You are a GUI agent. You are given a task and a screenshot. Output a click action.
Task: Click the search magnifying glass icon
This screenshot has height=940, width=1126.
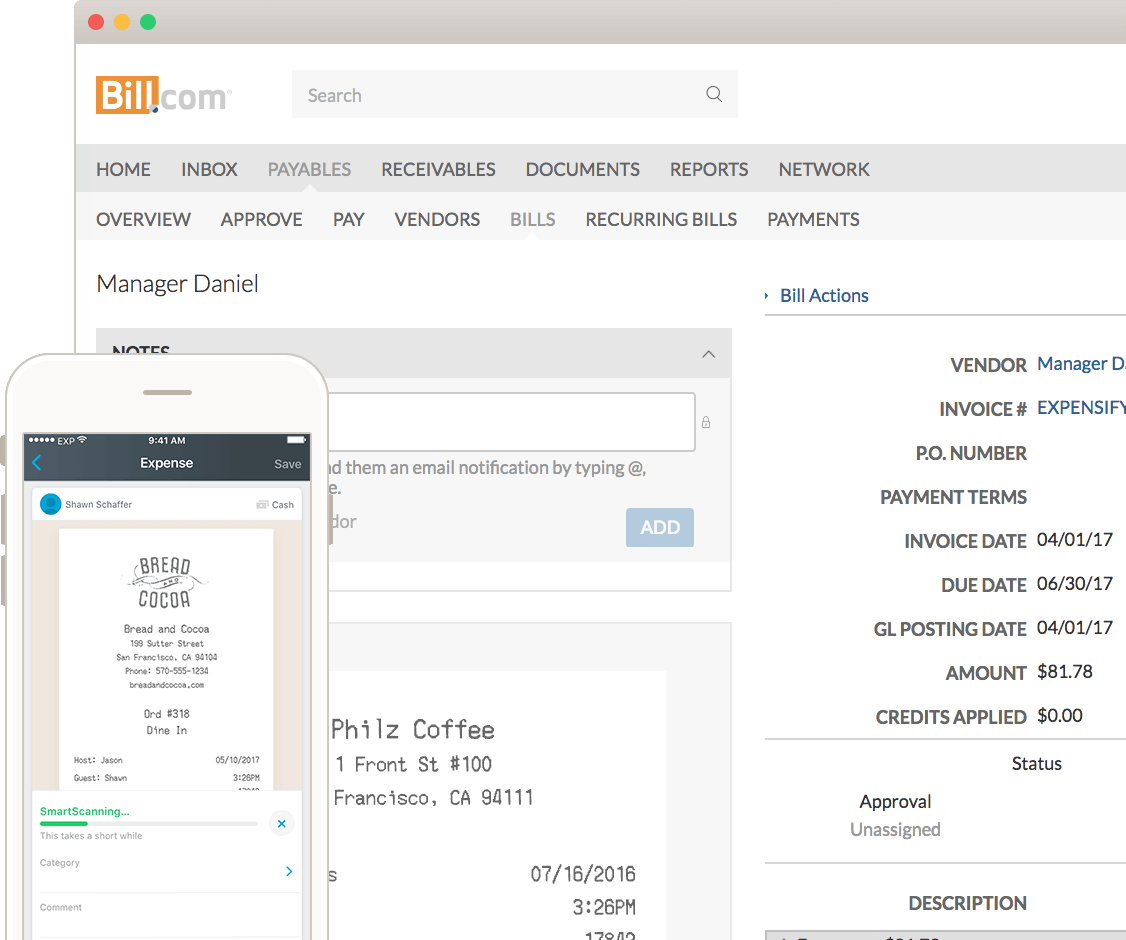713,93
